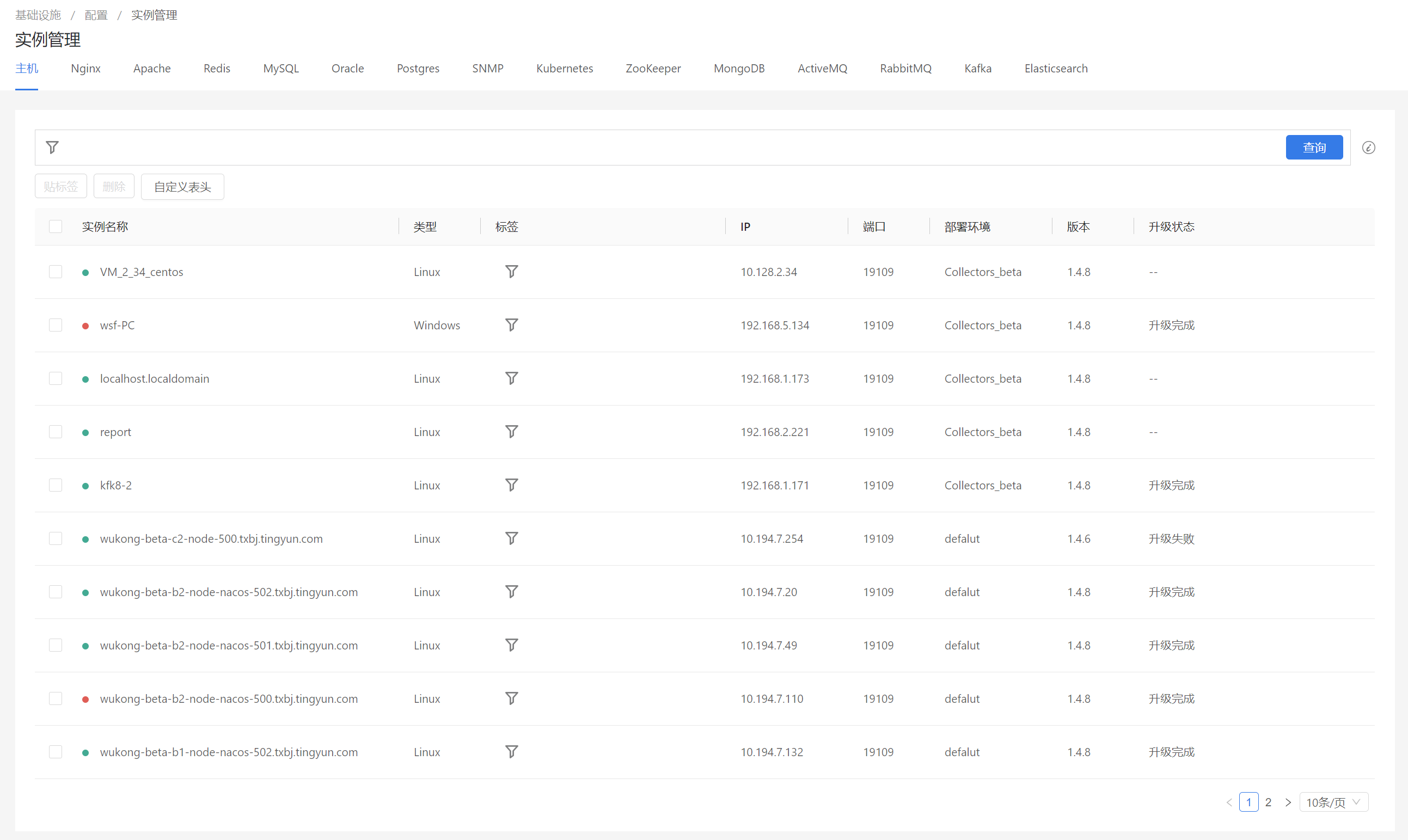
Task: Check the box for localhost.localdomain
Action: click(56, 378)
